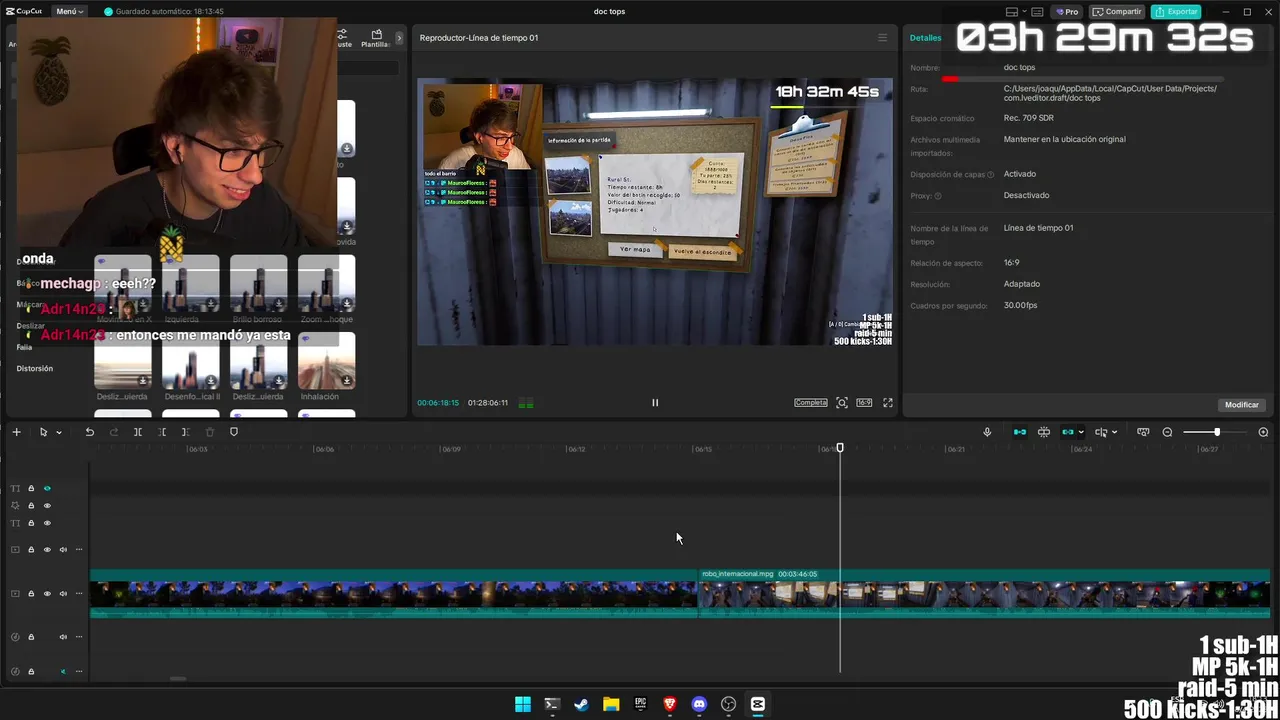1280x720 pixels.
Task: Click the Exportar button
Action: pos(1176,12)
